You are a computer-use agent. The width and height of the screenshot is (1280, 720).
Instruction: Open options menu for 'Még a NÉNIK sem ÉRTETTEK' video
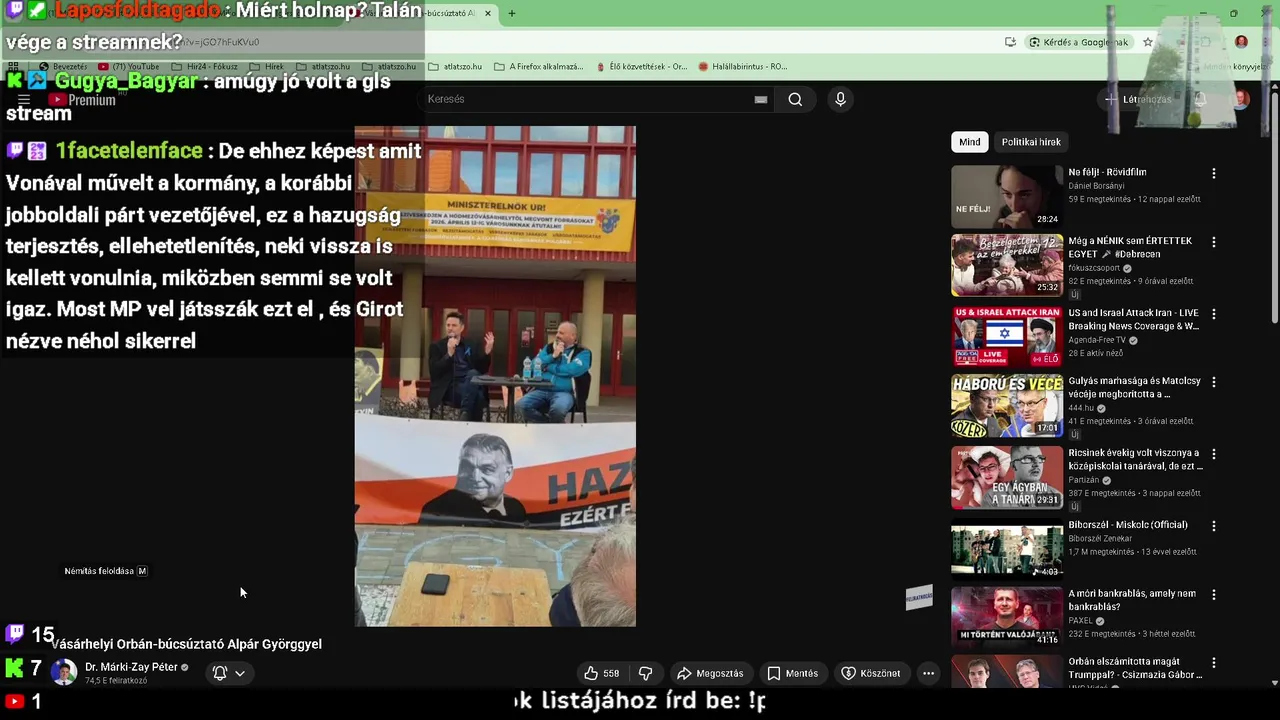1214,242
